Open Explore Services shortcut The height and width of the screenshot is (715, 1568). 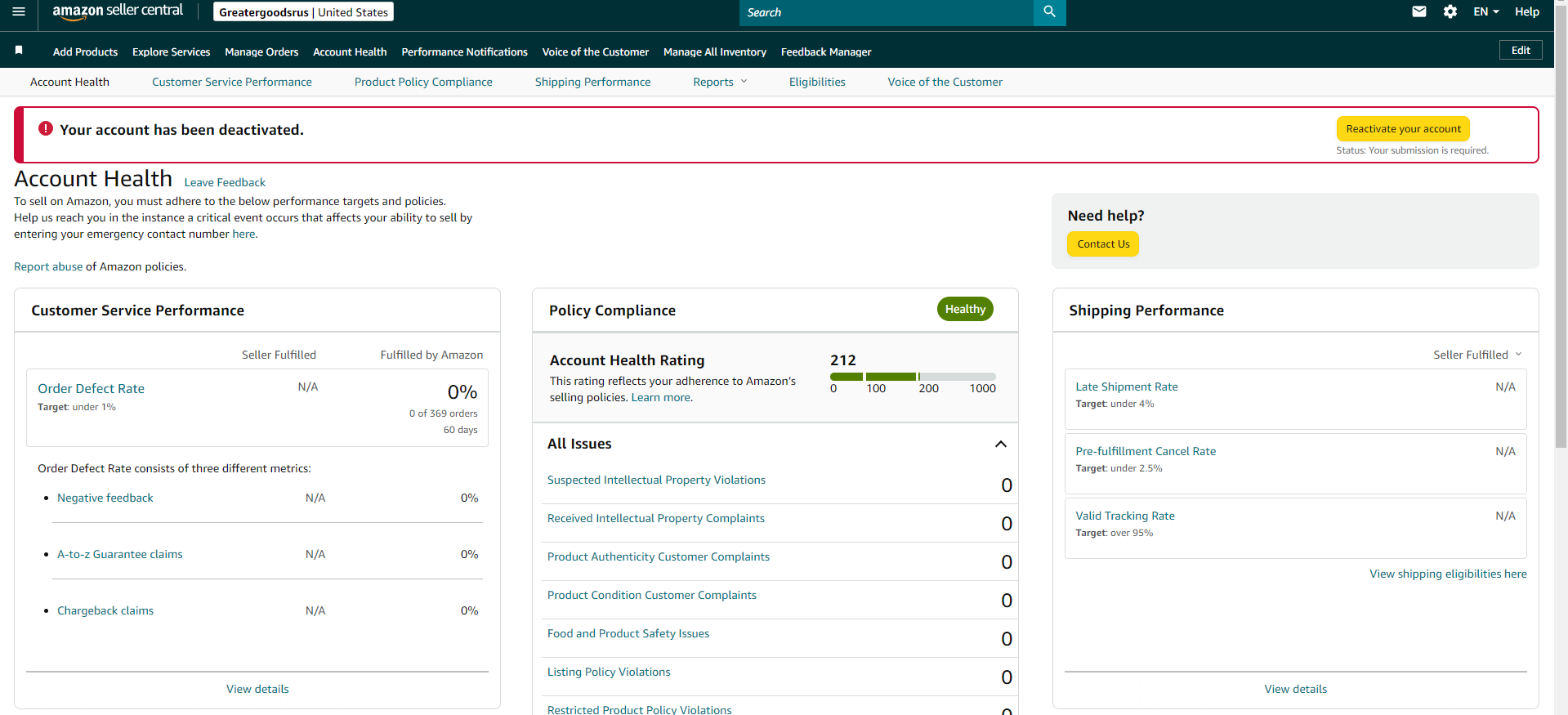171,51
